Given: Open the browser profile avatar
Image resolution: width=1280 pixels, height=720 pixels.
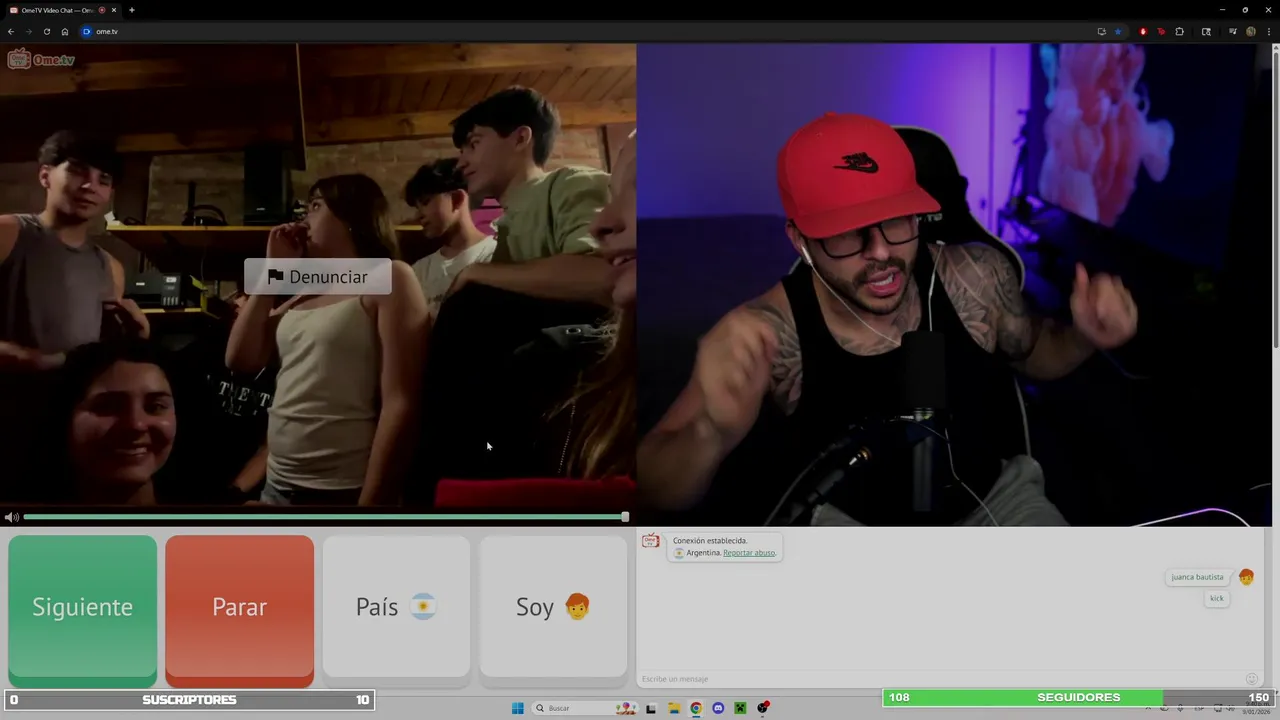Looking at the screenshot, I should click(x=1251, y=31).
